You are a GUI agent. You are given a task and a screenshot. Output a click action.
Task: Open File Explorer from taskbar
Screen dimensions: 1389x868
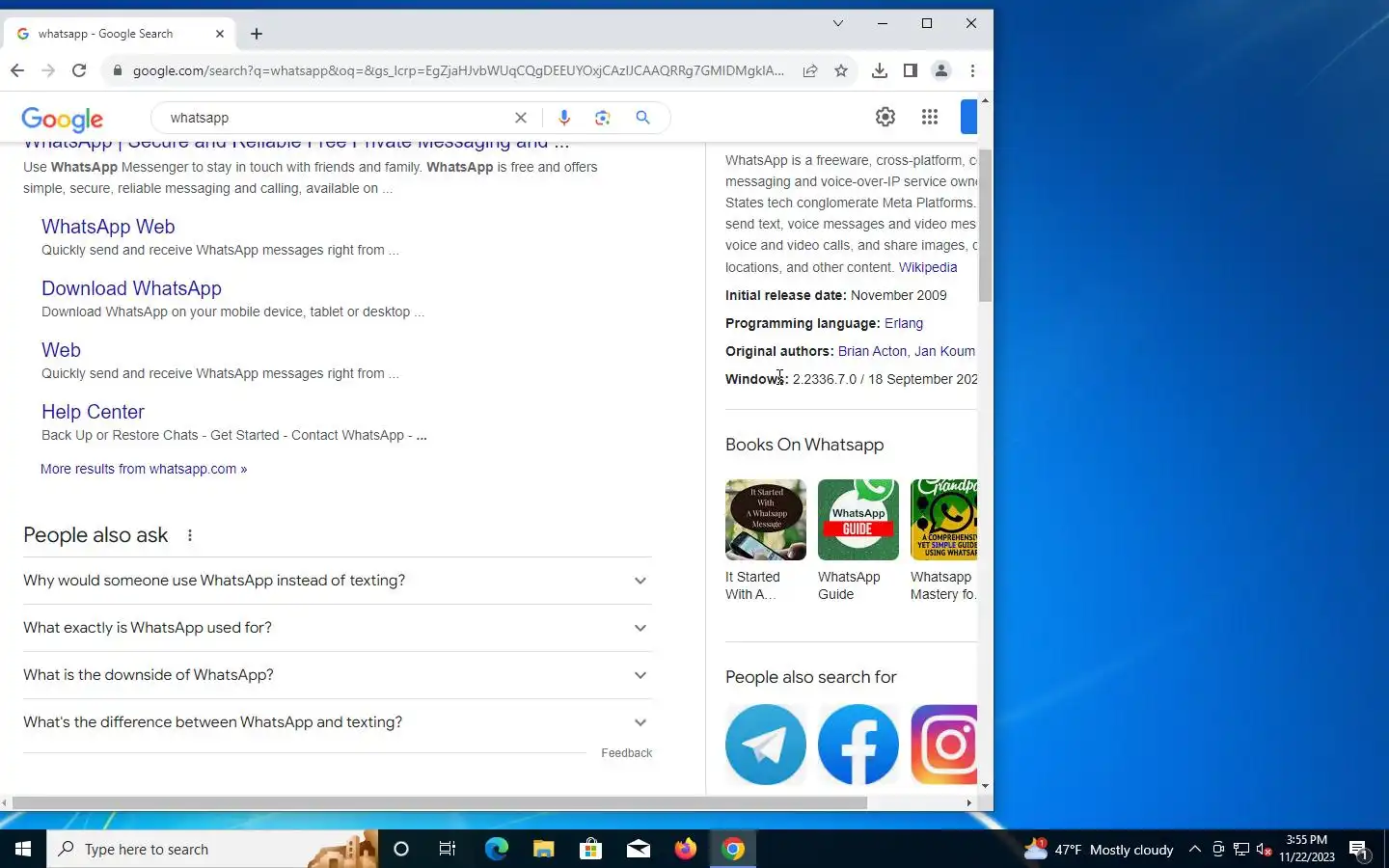click(543, 849)
